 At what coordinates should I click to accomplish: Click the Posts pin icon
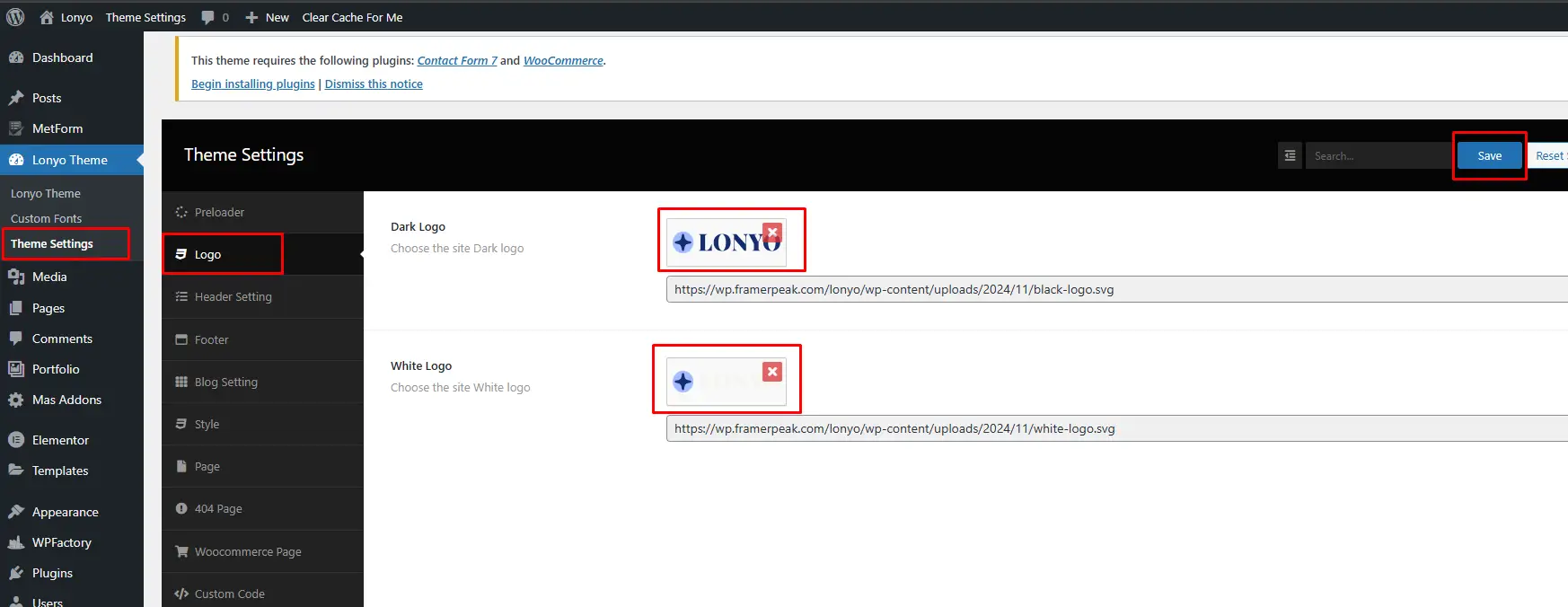[16, 98]
